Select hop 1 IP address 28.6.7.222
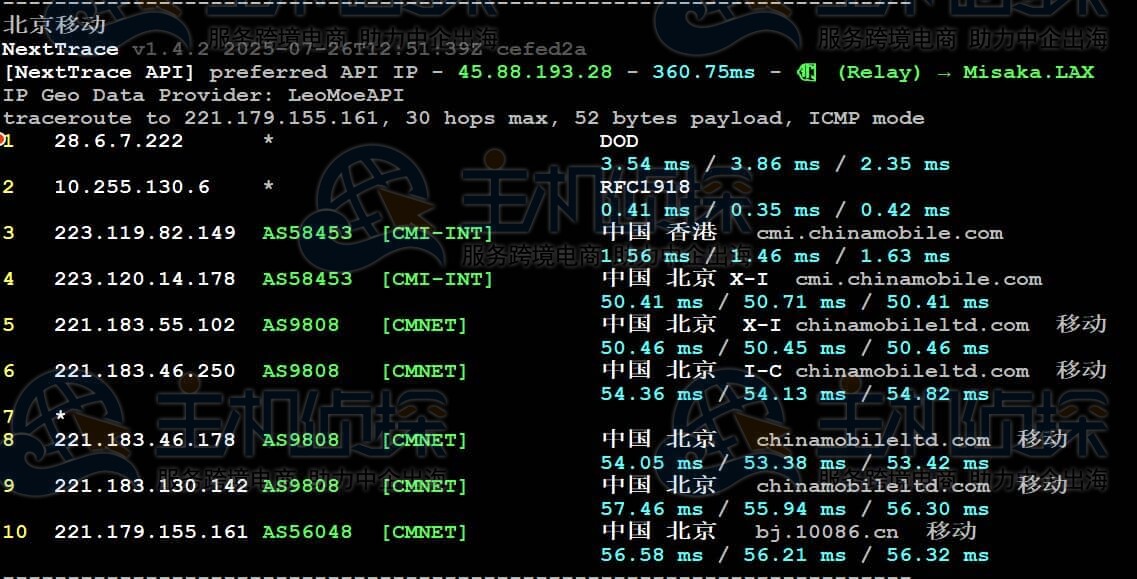The image size is (1137, 579). tap(118, 141)
